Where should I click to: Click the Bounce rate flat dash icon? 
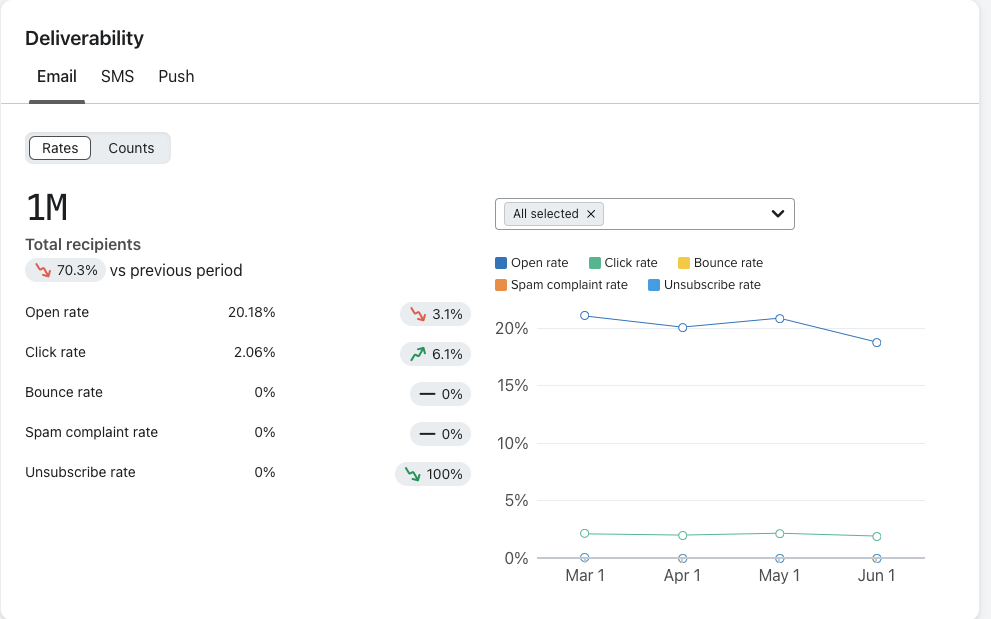[x=427, y=394]
